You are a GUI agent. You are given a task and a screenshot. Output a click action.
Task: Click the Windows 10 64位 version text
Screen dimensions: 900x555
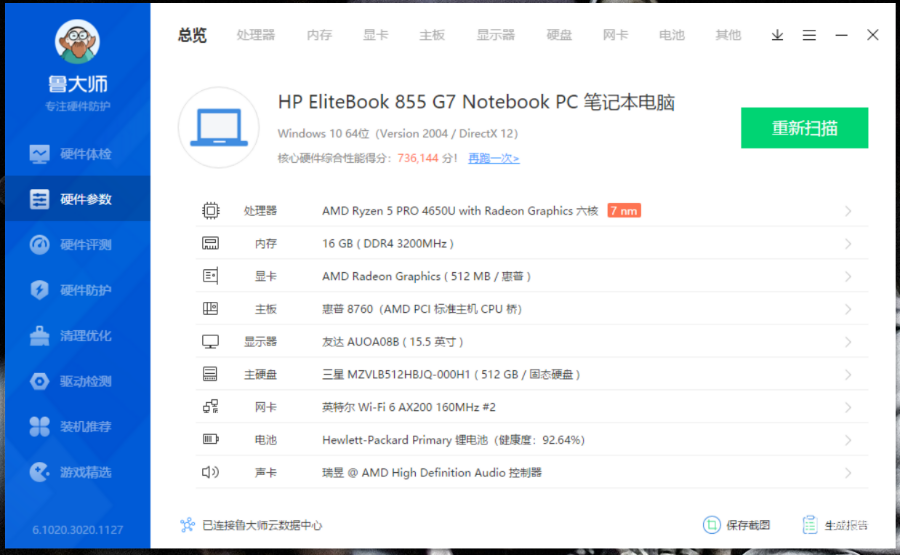tap(398, 133)
